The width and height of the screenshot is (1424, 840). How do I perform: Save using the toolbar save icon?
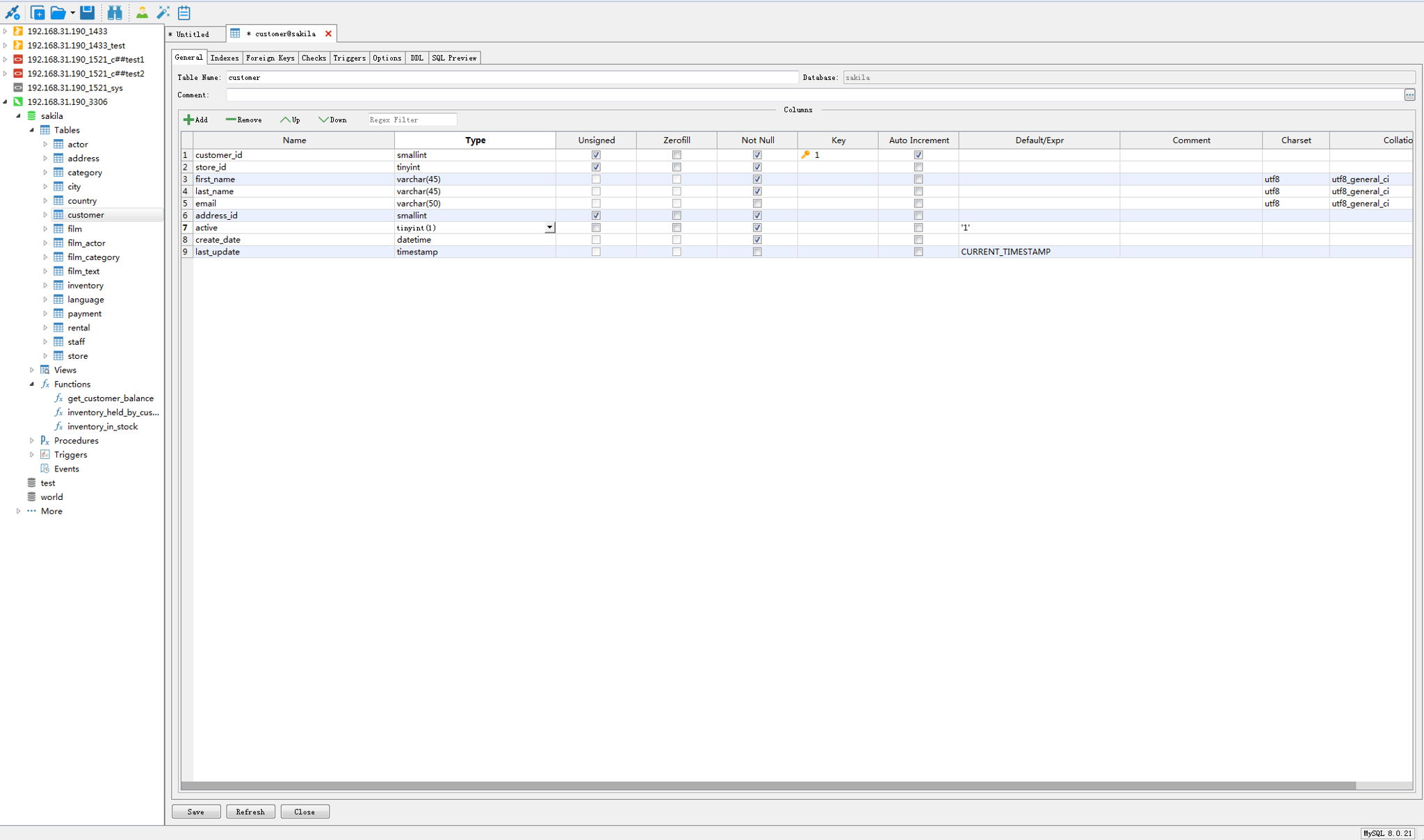click(x=86, y=13)
